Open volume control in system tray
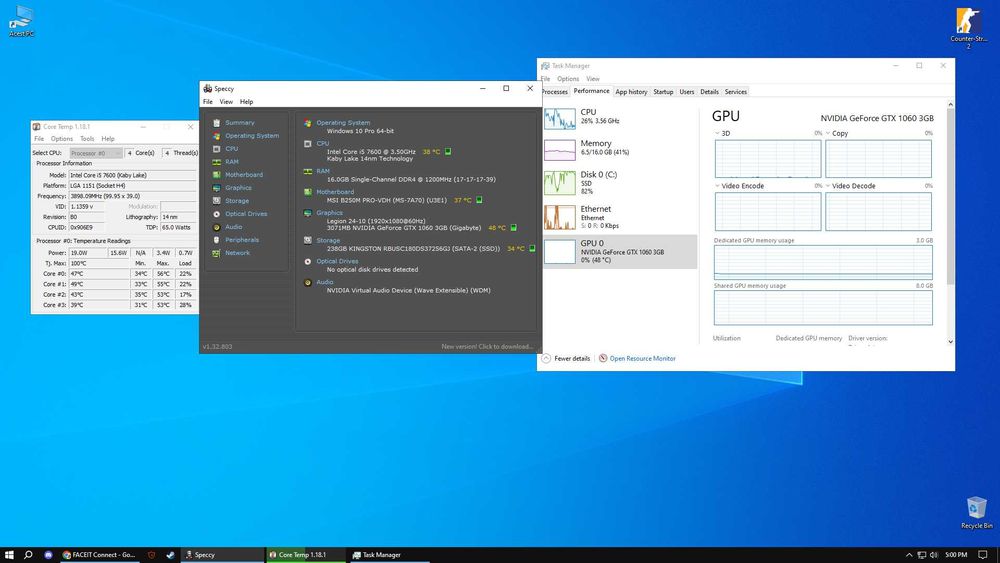This screenshot has height=563, width=1000. click(x=934, y=555)
